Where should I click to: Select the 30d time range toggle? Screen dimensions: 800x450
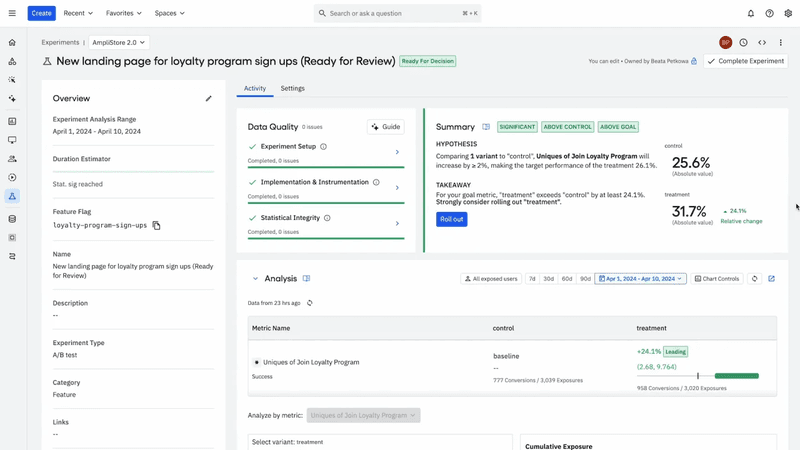(x=549, y=279)
